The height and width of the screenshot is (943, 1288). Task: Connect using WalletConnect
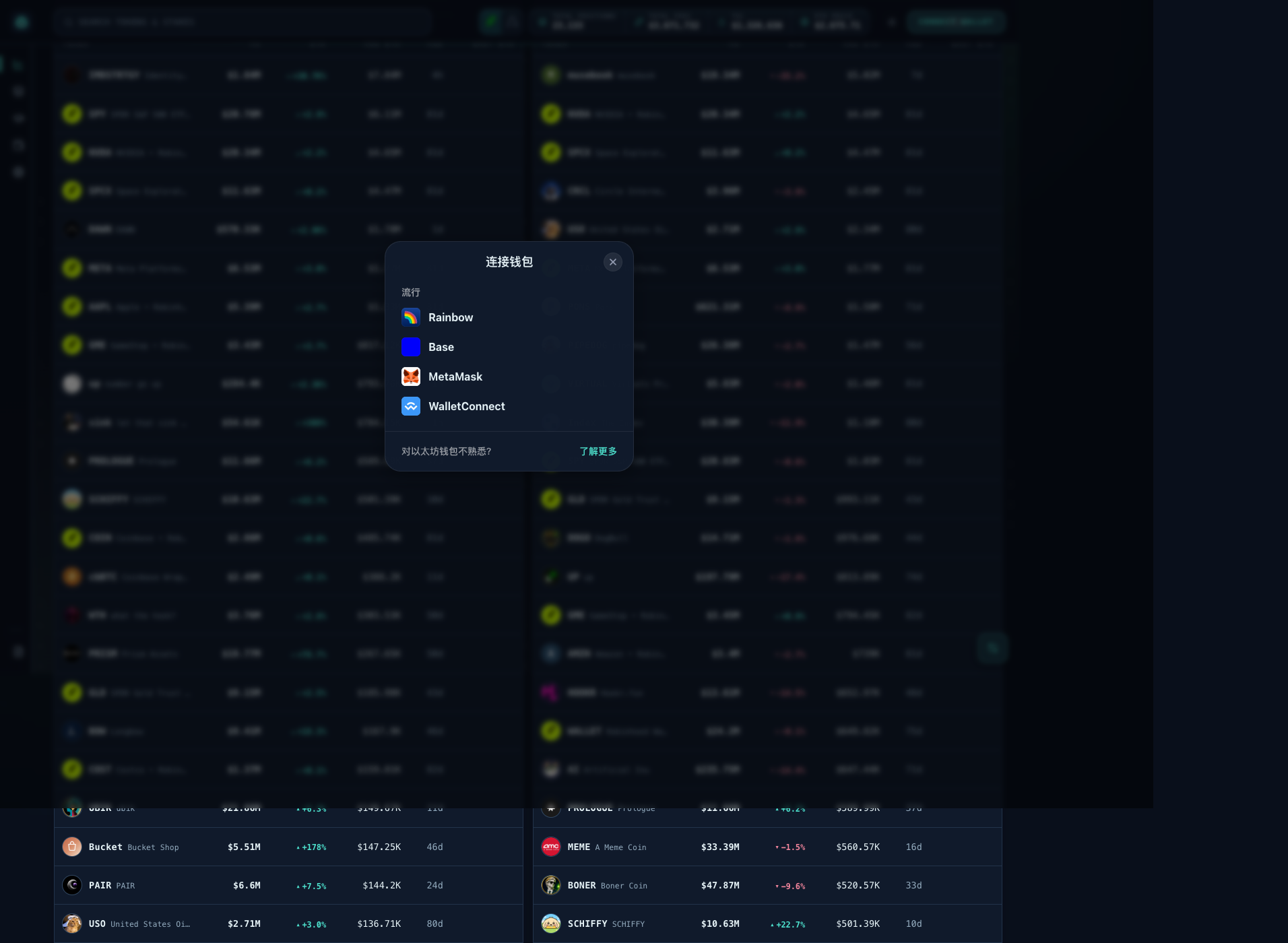point(509,406)
